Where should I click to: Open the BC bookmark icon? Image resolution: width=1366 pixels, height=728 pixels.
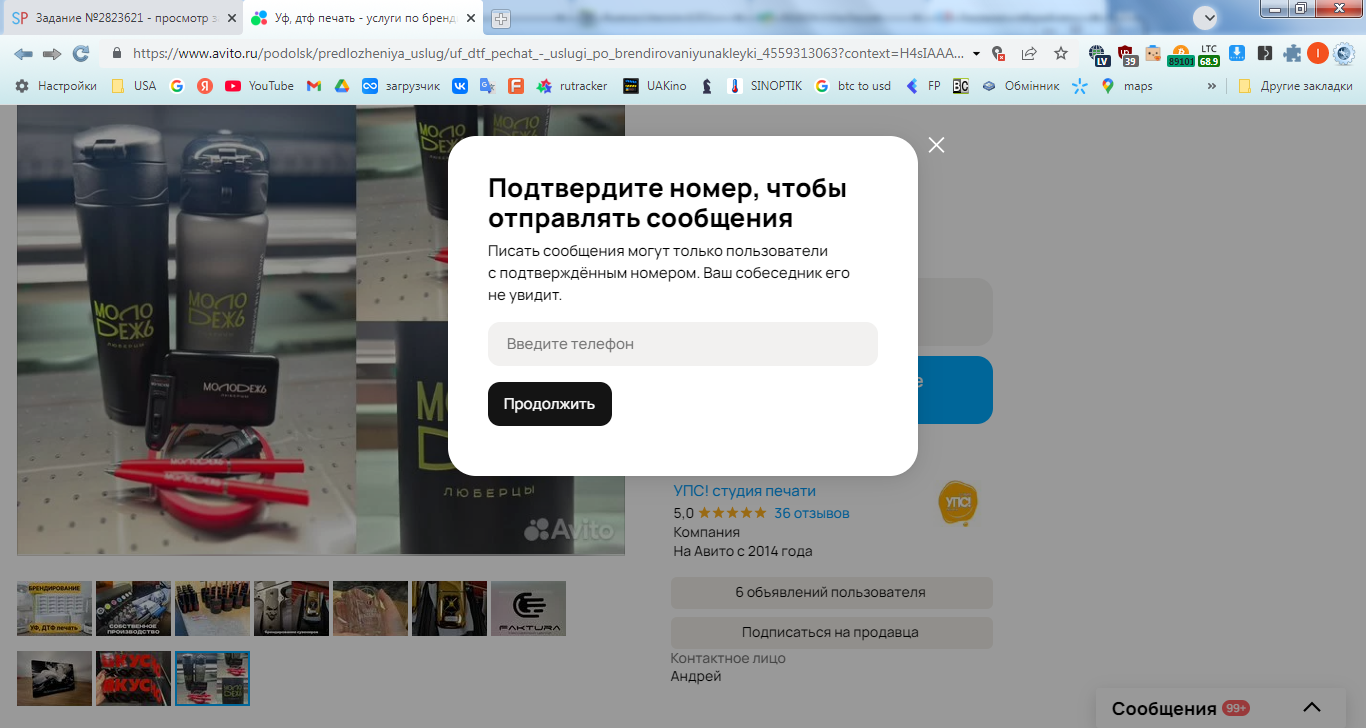pos(961,86)
